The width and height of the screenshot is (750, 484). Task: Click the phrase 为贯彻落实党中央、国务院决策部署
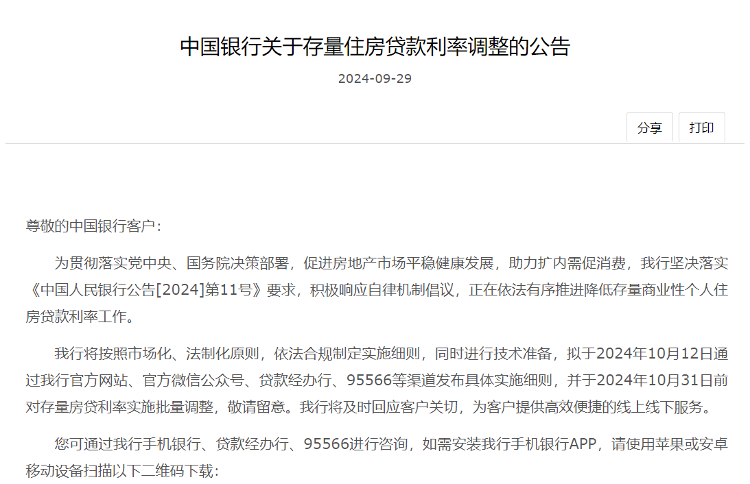point(172,263)
